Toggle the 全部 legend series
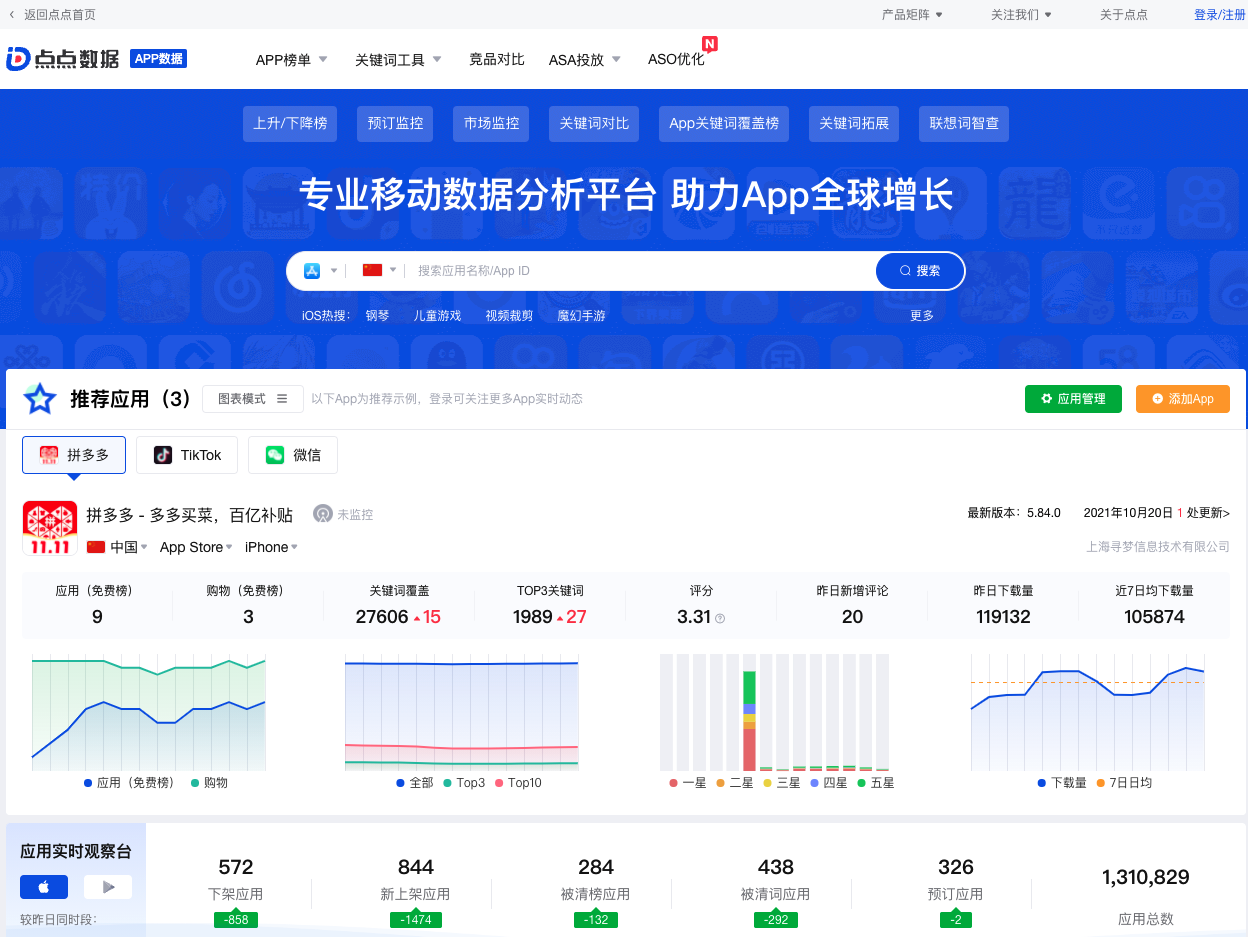The height and width of the screenshot is (937, 1248). coord(415,783)
